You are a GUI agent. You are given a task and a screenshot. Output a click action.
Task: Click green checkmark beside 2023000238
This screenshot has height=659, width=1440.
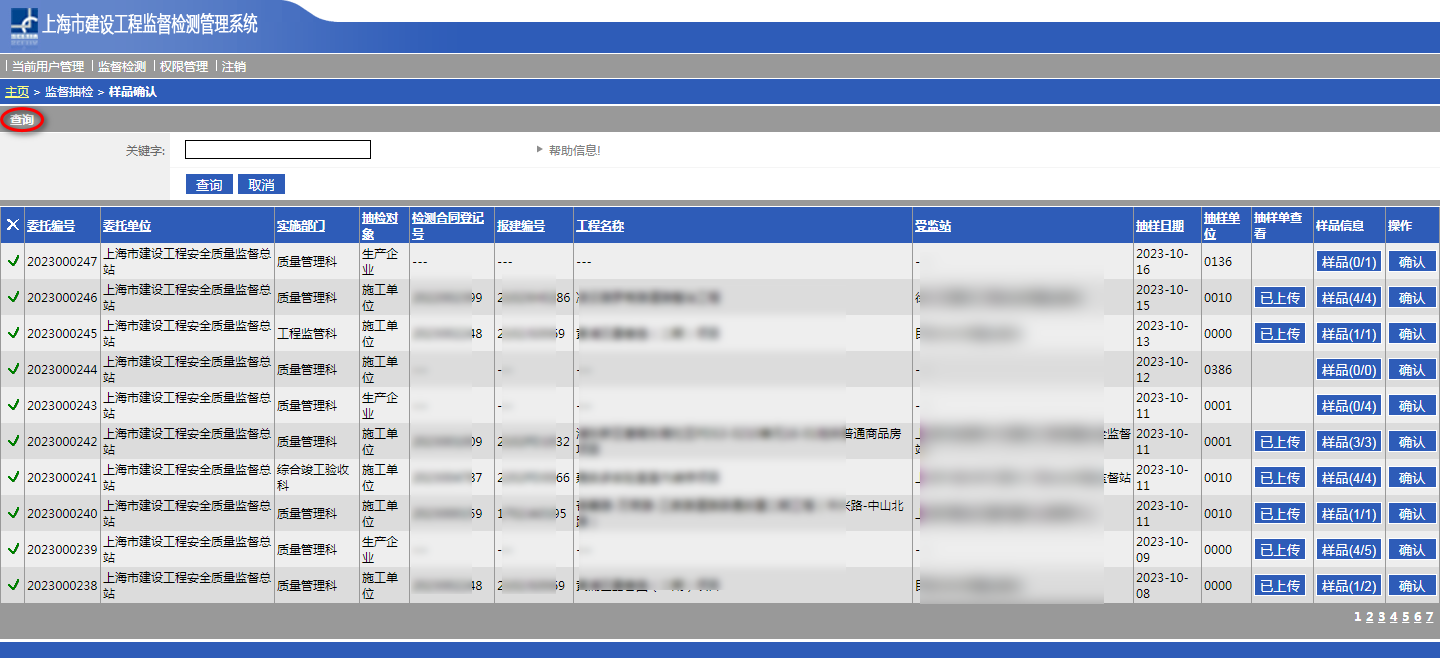coord(13,585)
